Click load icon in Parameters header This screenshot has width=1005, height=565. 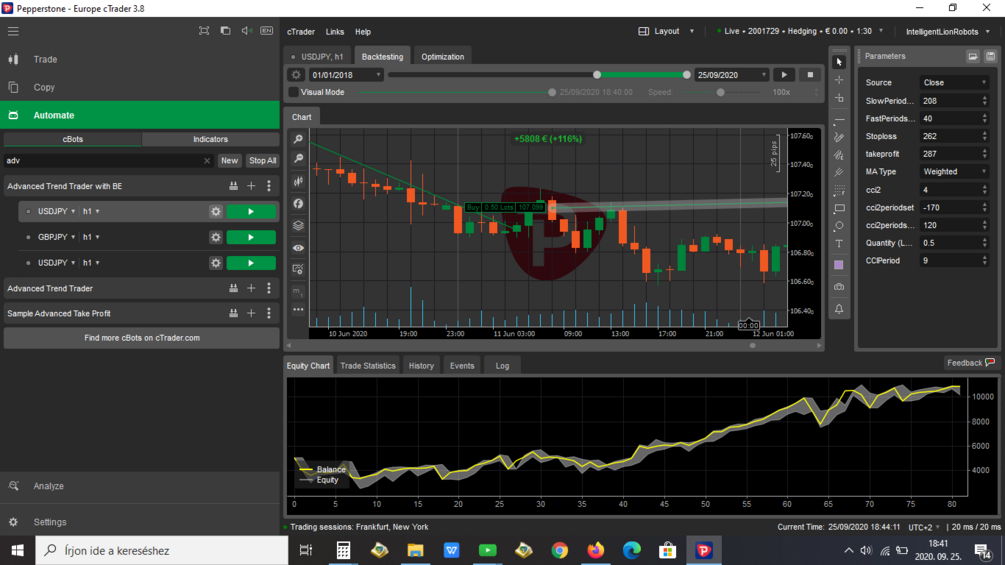tap(973, 56)
